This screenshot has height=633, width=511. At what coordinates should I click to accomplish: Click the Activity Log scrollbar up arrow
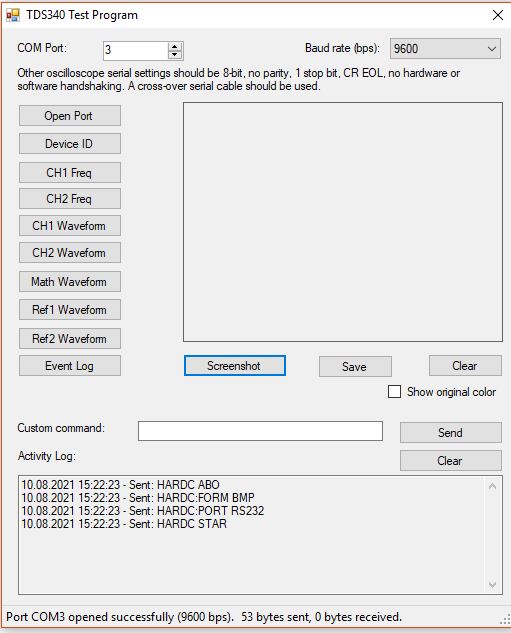point(492,486)
